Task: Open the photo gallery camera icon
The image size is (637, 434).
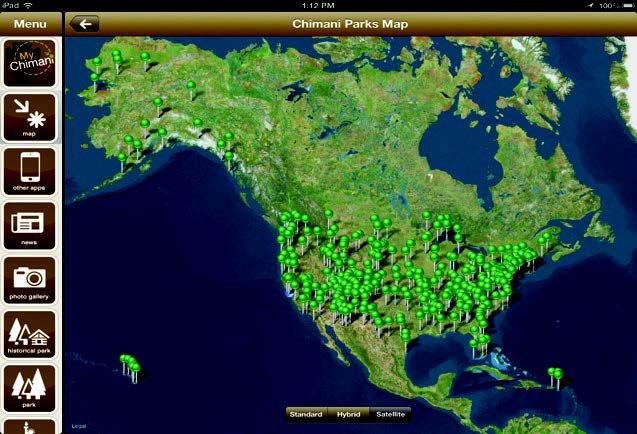Action: pyautogui.click(x=30, y=281)
